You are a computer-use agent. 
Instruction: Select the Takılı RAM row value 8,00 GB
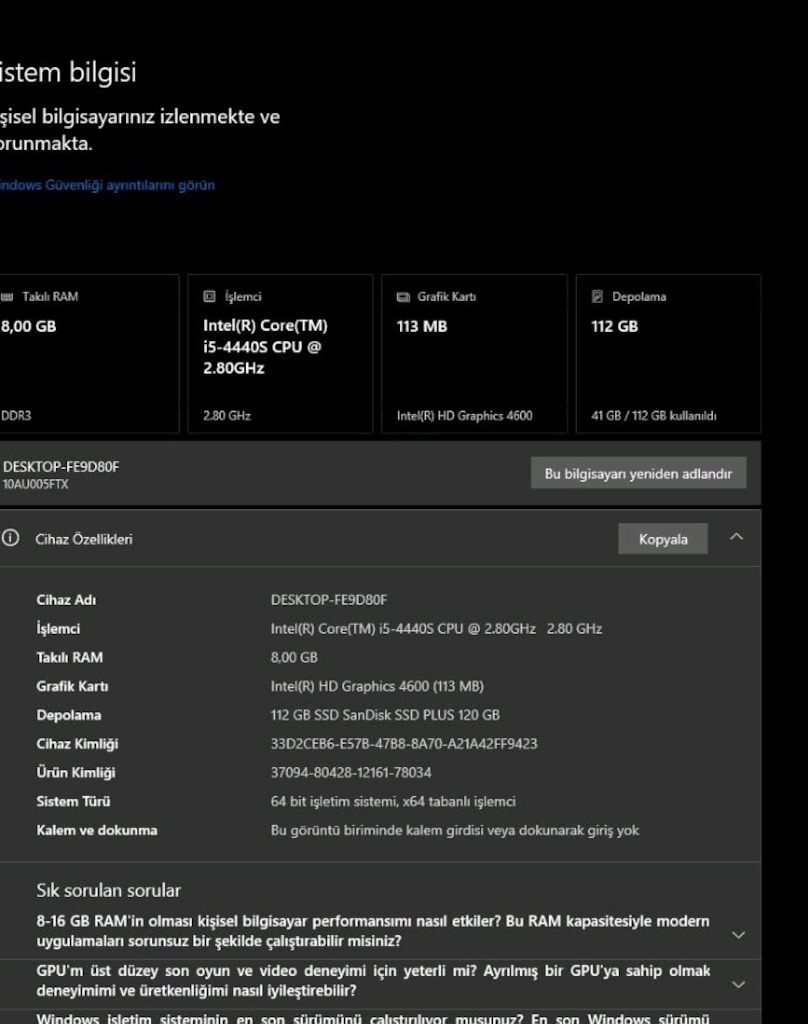tap(294, 657)
